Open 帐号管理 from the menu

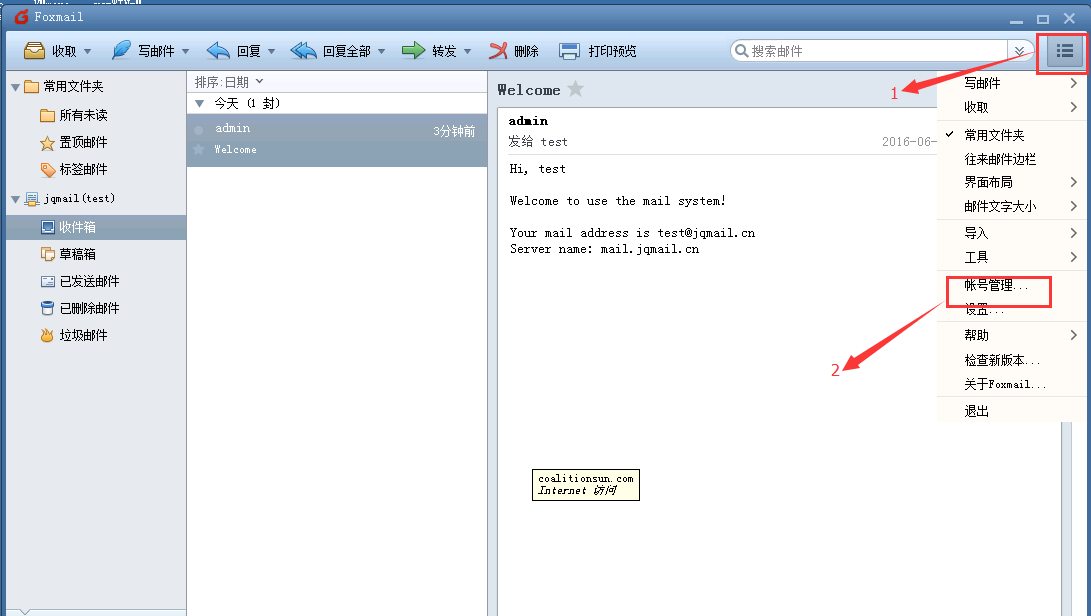pos(995,286)
